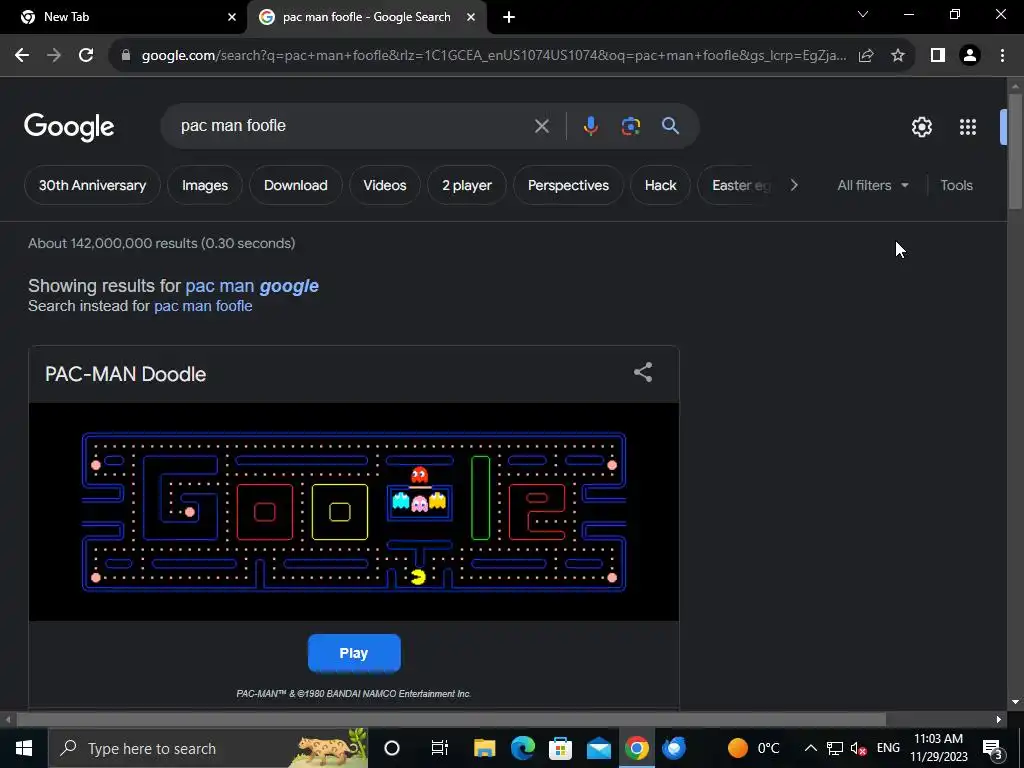Expand the All filters dropdown
The width and height of the screenshot is (1024, 768).
[872, 185]
